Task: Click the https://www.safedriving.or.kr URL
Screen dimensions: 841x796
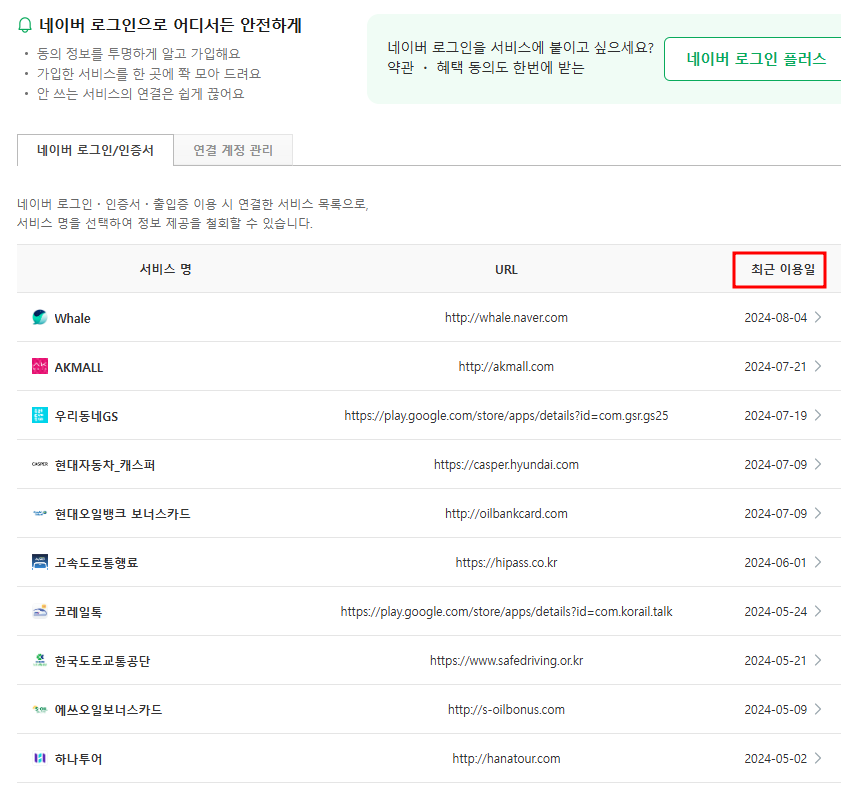Action: coord(506,660)
